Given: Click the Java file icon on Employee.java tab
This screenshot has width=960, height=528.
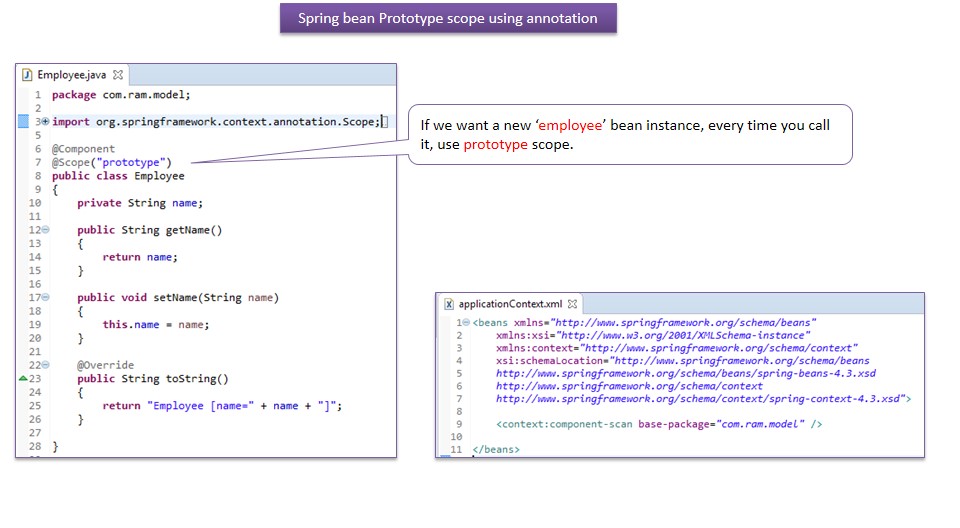Looking at the screenshot, I should [x=26, y=75].
